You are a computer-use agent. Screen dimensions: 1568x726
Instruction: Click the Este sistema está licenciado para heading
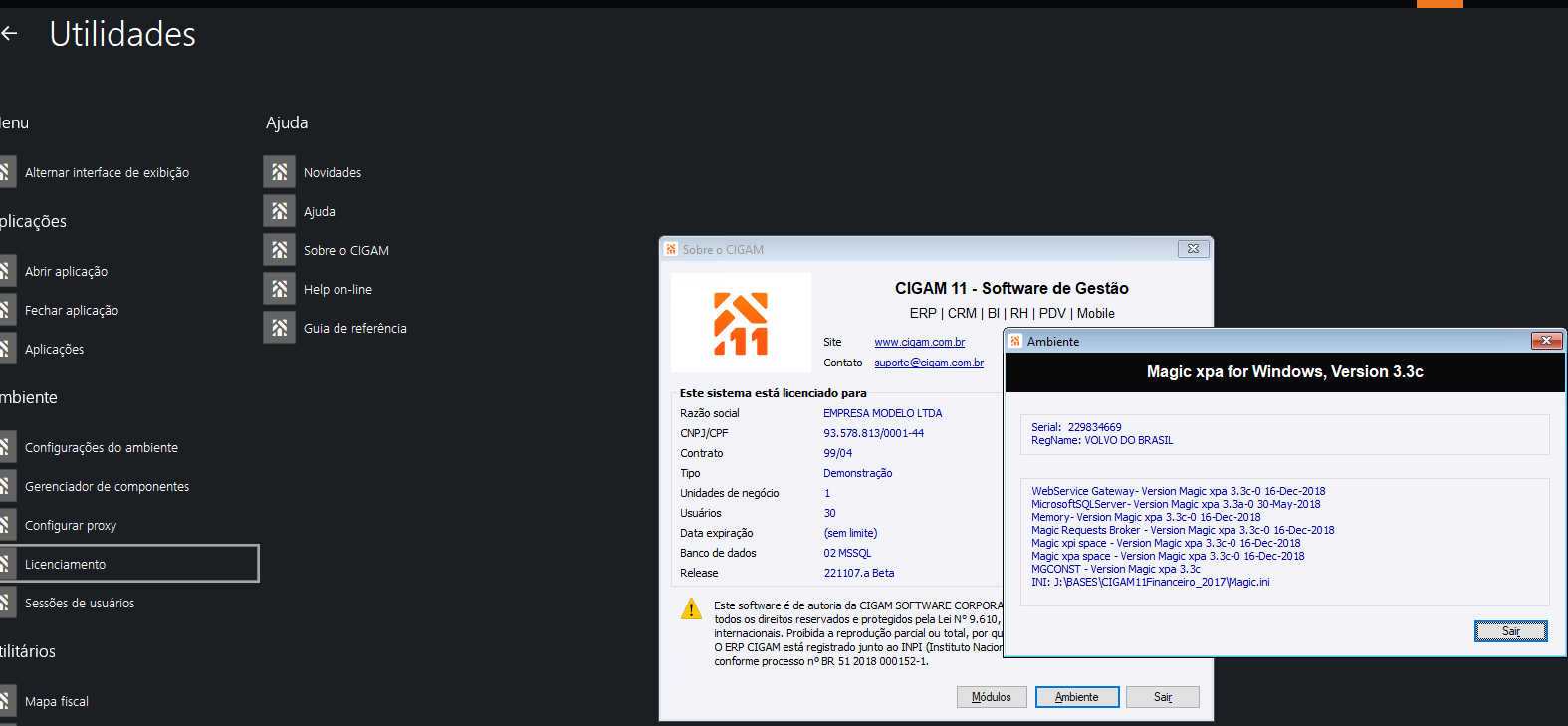pyautogui.click(x=774, y=393)
